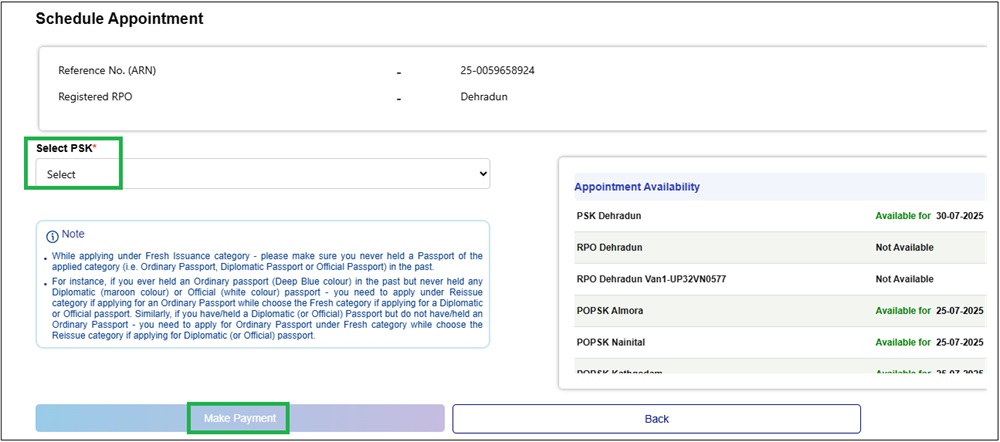Select RPO Dehradun Van1-UP32VN0577 row
1000x442 pixels.
click(780, 279)
